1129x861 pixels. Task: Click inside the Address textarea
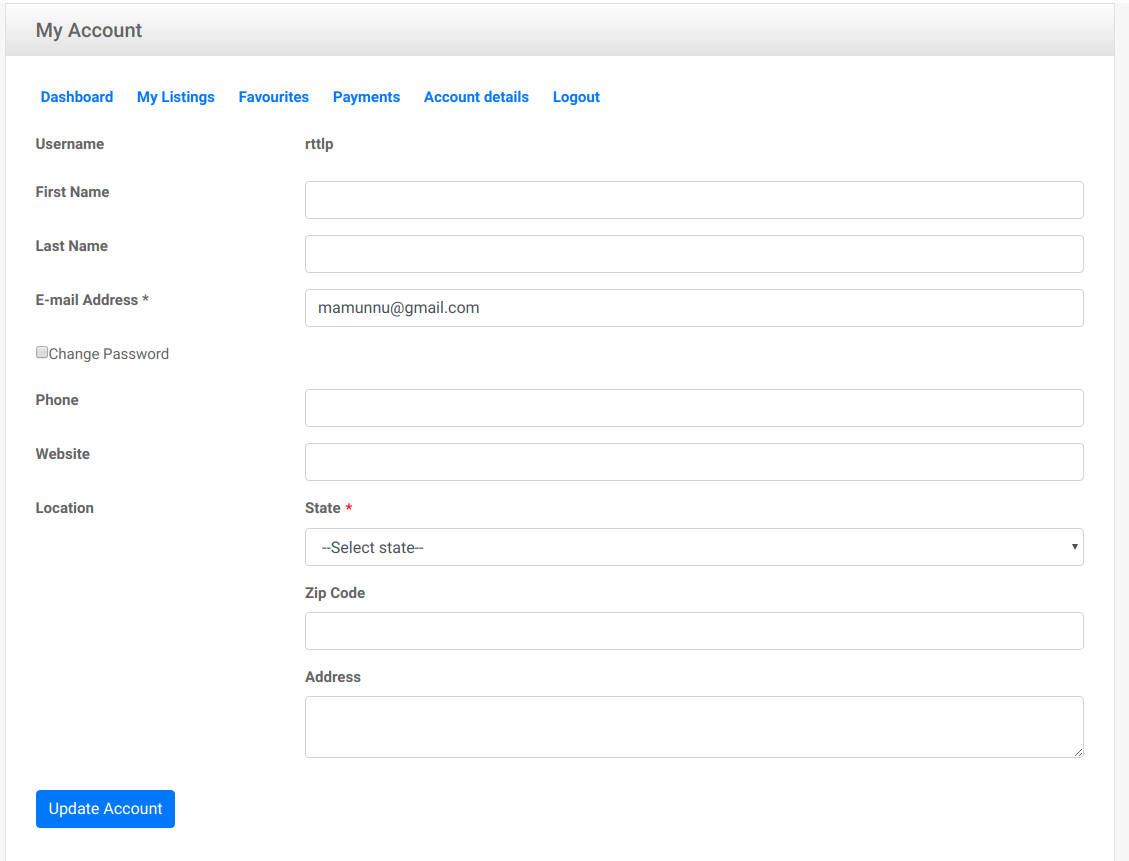click(694, 726)
